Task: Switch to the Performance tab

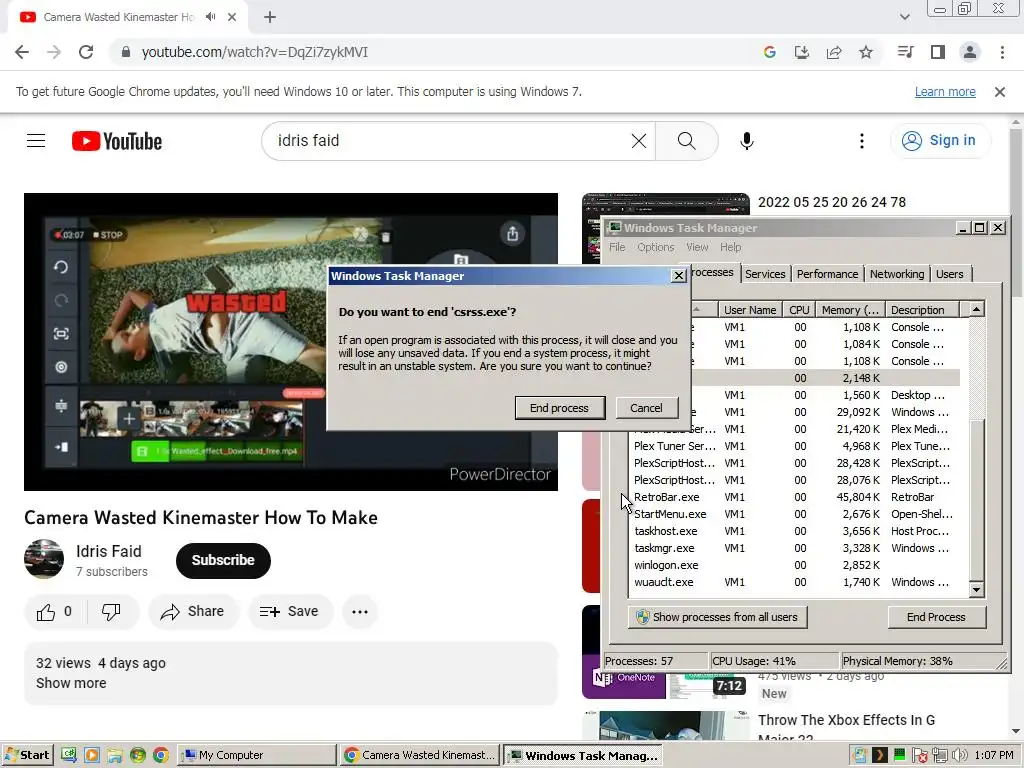Action: pyautogui.click(x=827, y=274)
